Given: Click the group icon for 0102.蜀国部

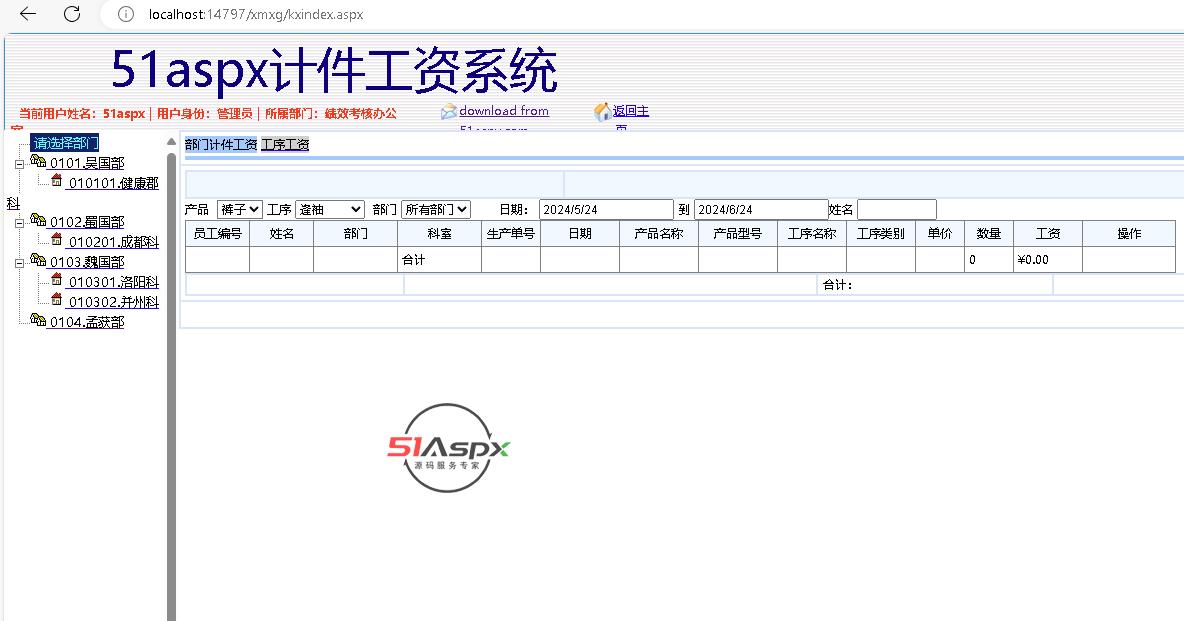Looking at the screenshot, I should (x=38, y=221).
